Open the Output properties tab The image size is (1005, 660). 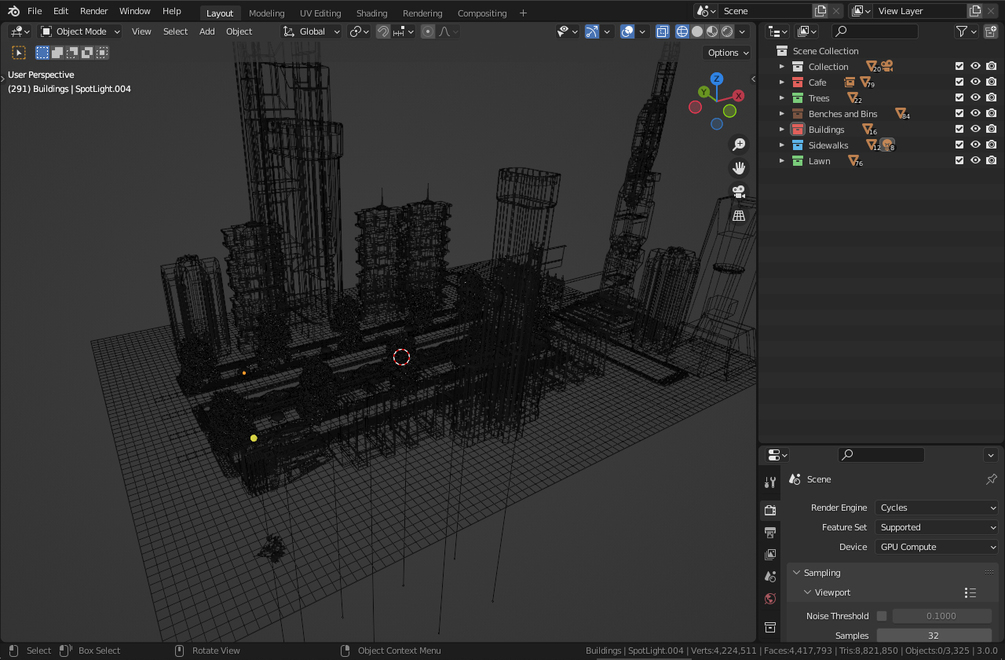click(x=770, y=532)
